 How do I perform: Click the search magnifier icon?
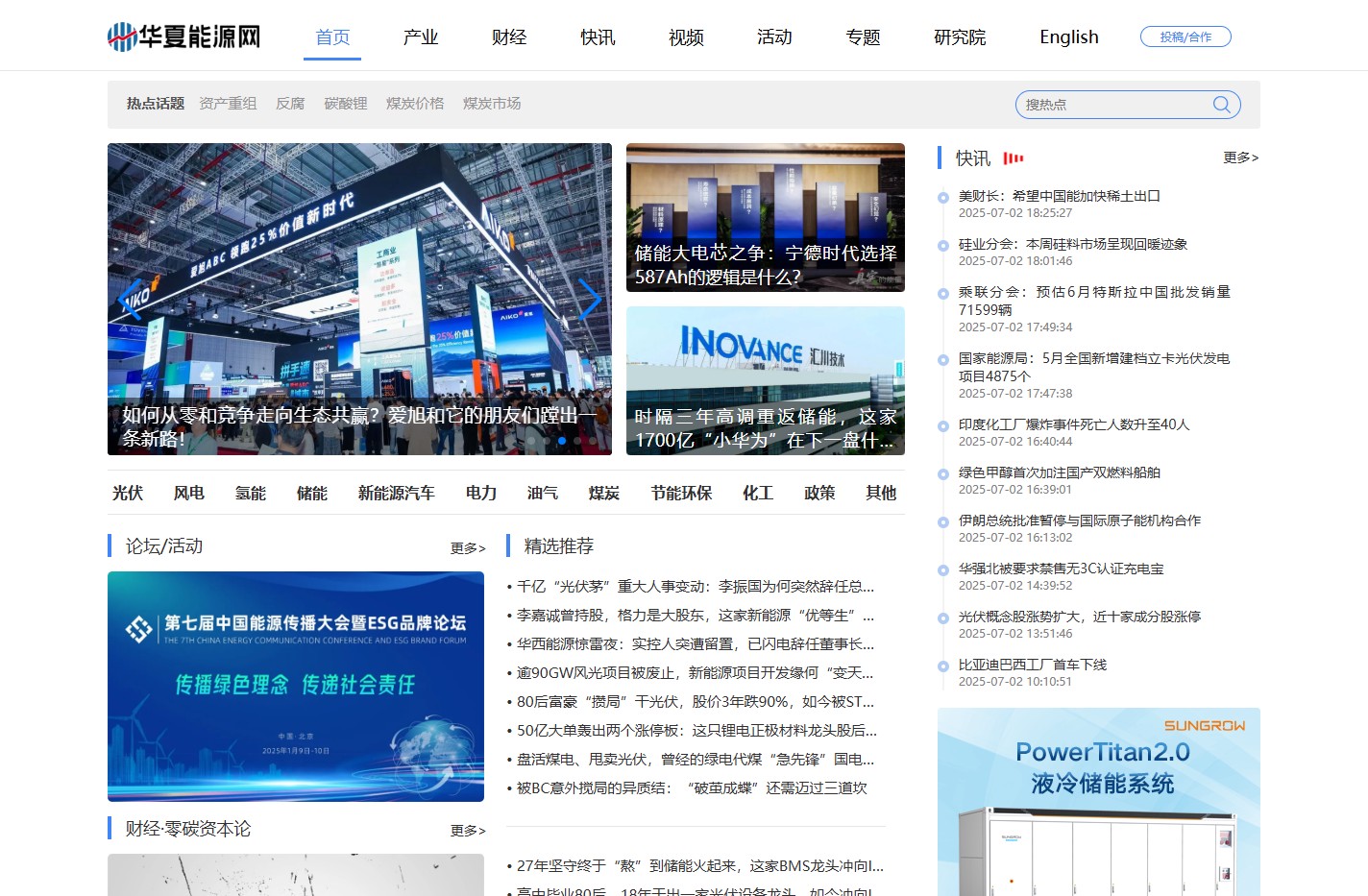tap(1221, 105)
